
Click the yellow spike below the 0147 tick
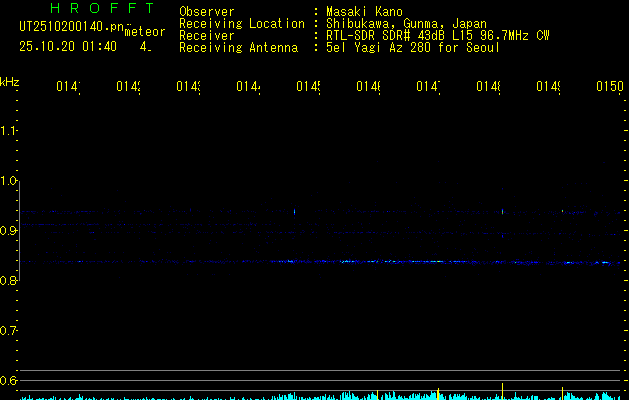[x=438, y=394]
